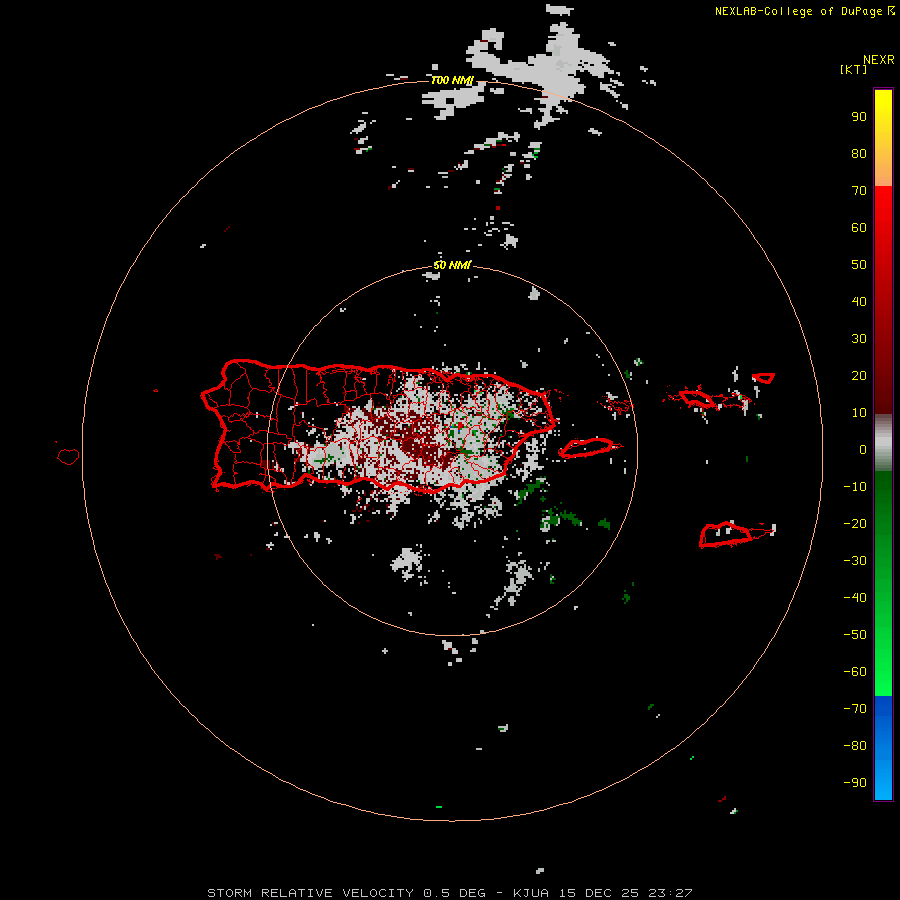Screen dimensions: 900x900
Task: Click the 50 NMI range ring label
Action: (452, 265)
